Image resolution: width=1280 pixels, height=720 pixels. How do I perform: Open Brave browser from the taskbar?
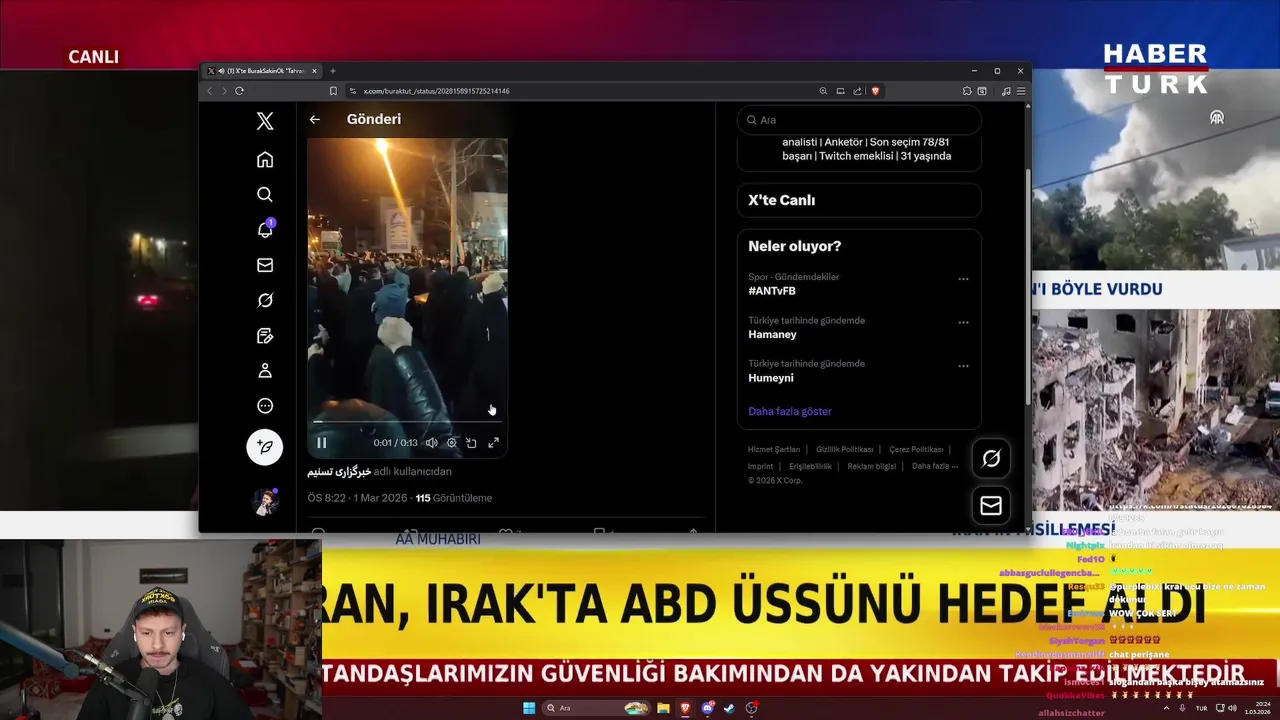click(x=685, y=708)
